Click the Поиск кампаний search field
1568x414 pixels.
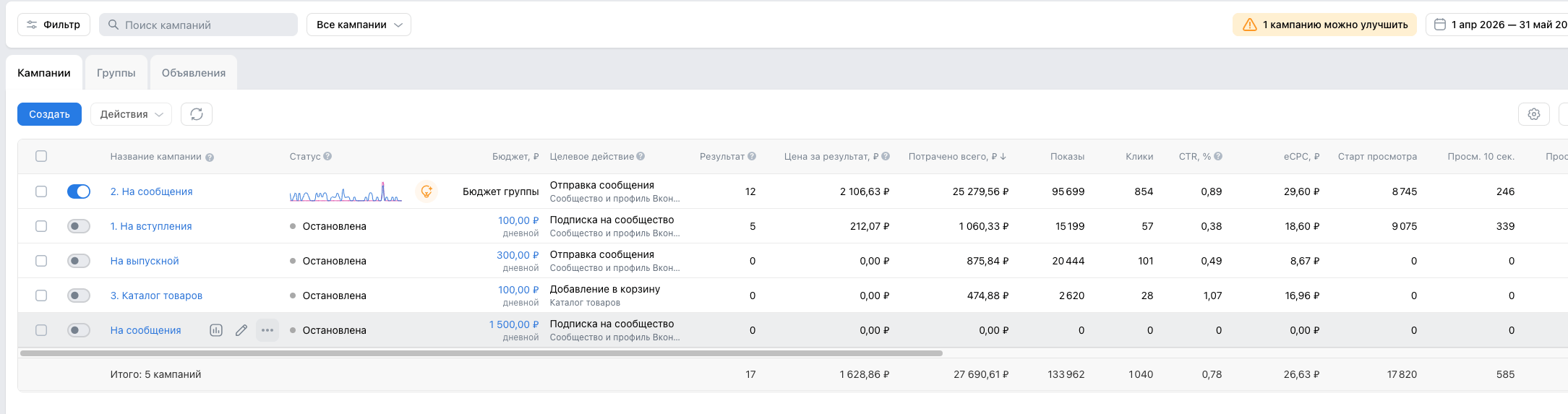198,25
